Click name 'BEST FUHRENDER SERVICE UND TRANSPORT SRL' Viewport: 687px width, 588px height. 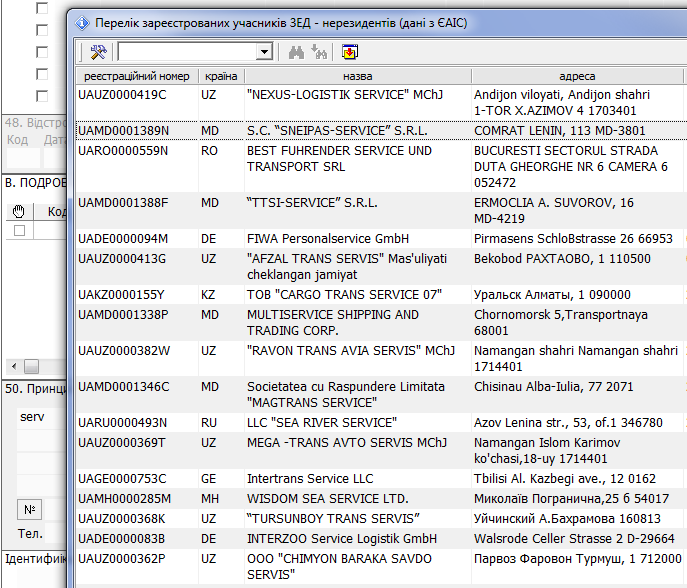point(339,159)
